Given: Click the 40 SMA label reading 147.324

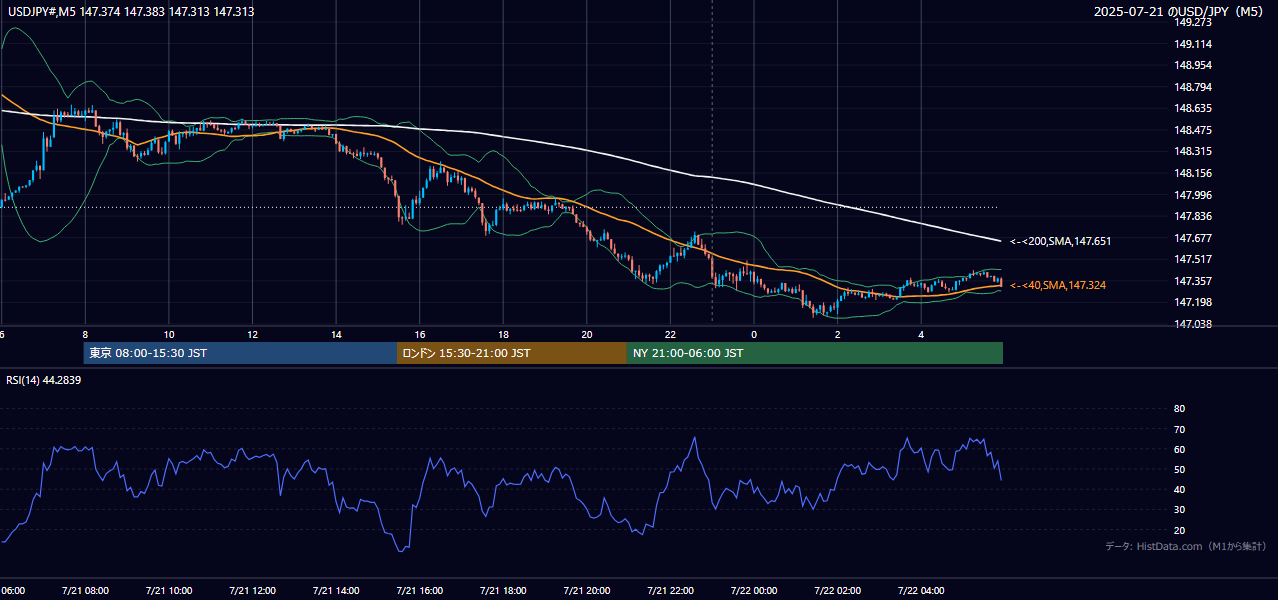Looking at the screenshot, I should click(x=1058, y=285).
